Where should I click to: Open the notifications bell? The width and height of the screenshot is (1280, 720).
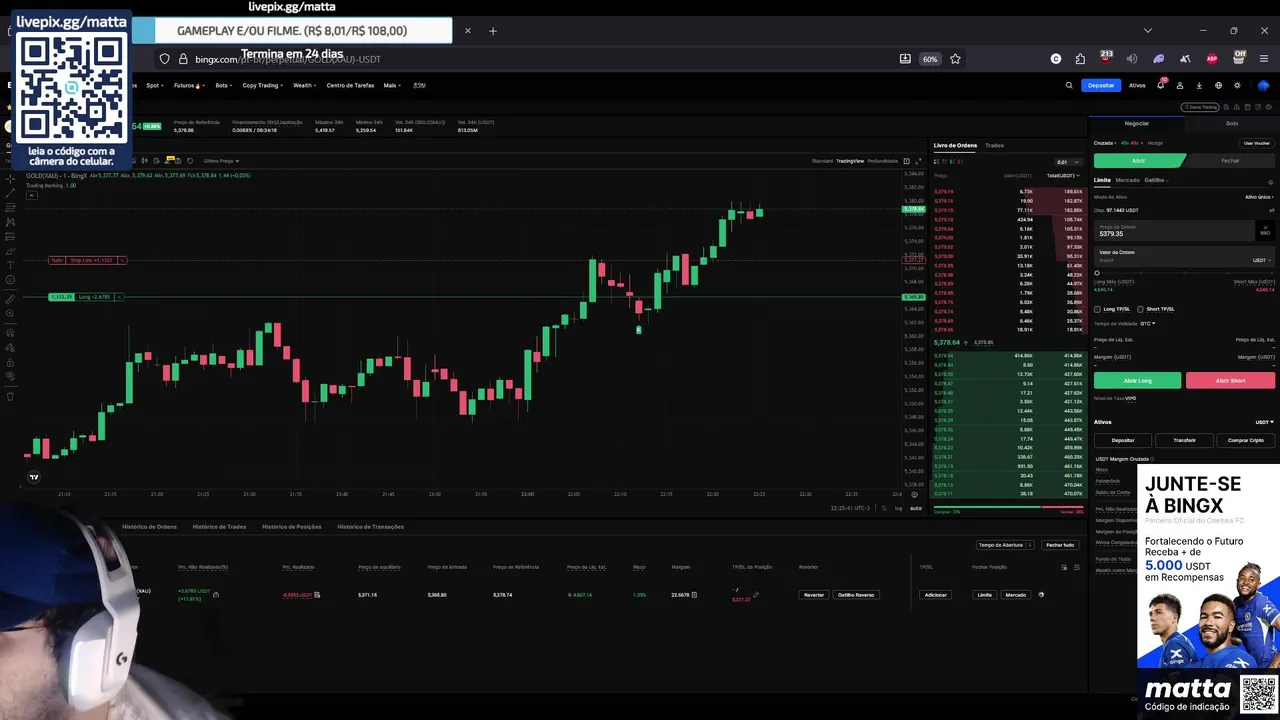point(1160,85)
